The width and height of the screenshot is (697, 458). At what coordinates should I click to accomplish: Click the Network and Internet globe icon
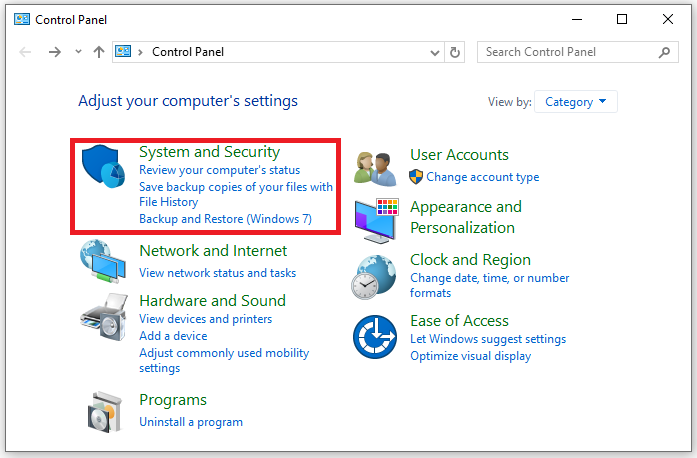(103, 261)
